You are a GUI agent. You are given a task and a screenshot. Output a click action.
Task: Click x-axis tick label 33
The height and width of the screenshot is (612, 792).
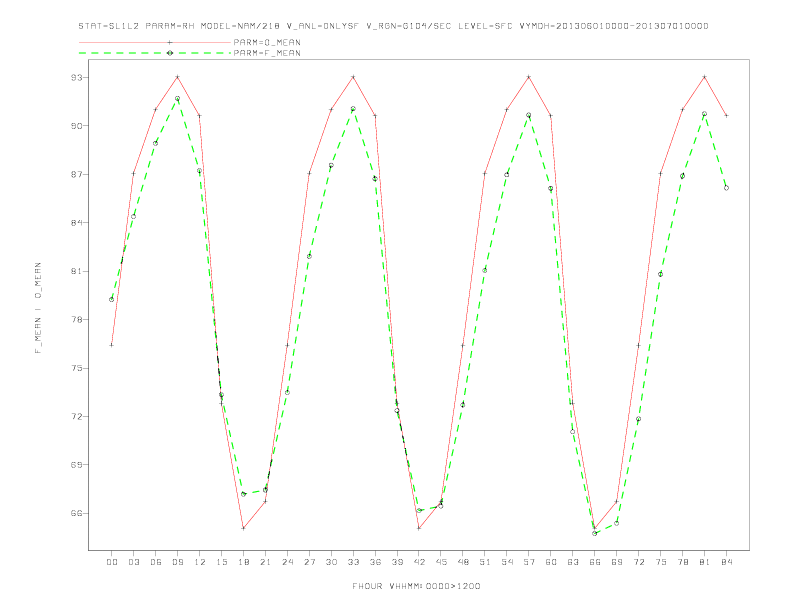353,562
